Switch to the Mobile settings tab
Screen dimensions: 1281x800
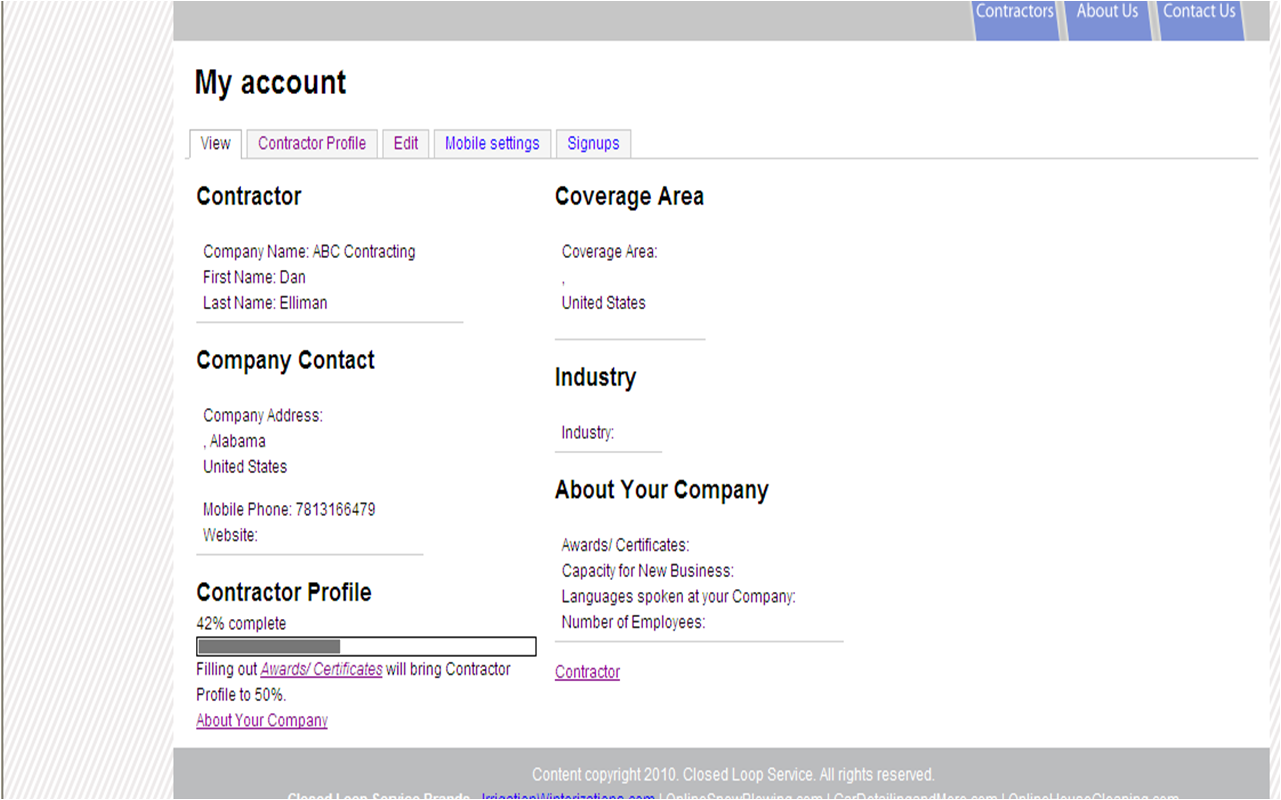click(492, 143)
